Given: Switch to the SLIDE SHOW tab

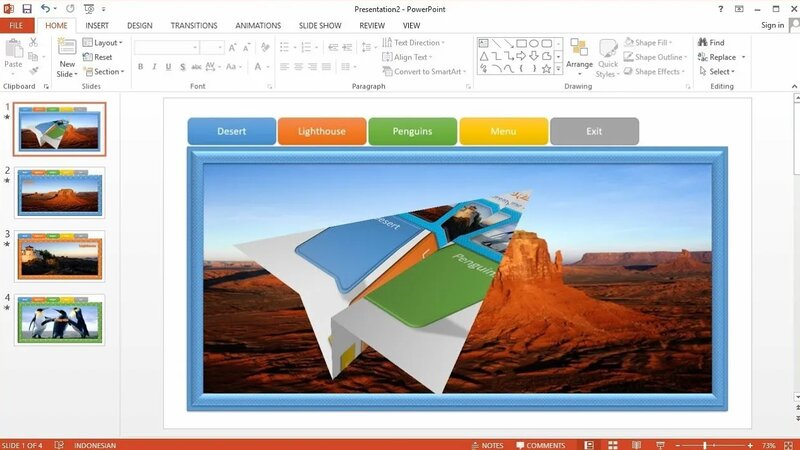Looking at the screenshot, I should pyautogui.click(x=320, y=25).
